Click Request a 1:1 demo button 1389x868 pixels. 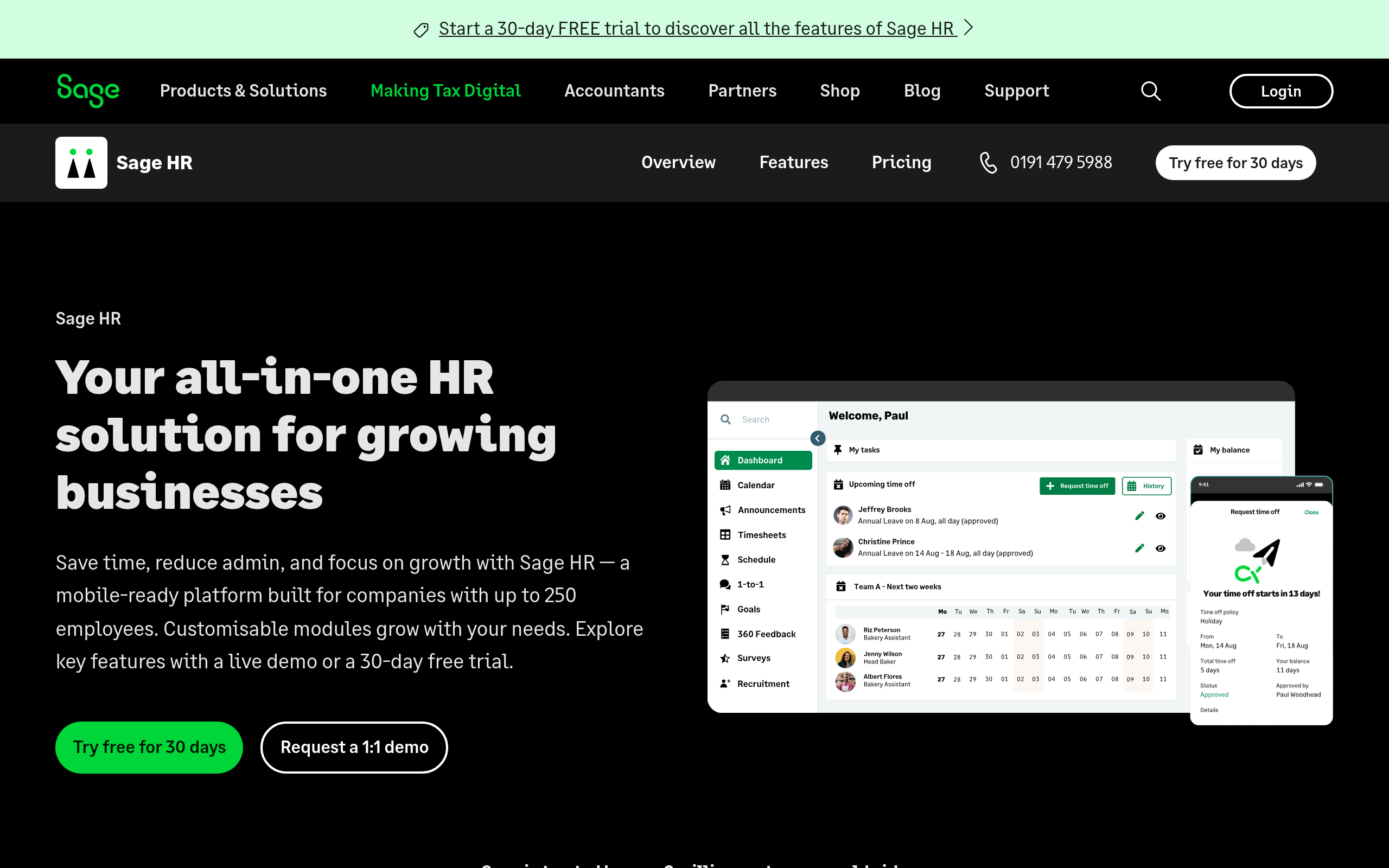[354, 747]
